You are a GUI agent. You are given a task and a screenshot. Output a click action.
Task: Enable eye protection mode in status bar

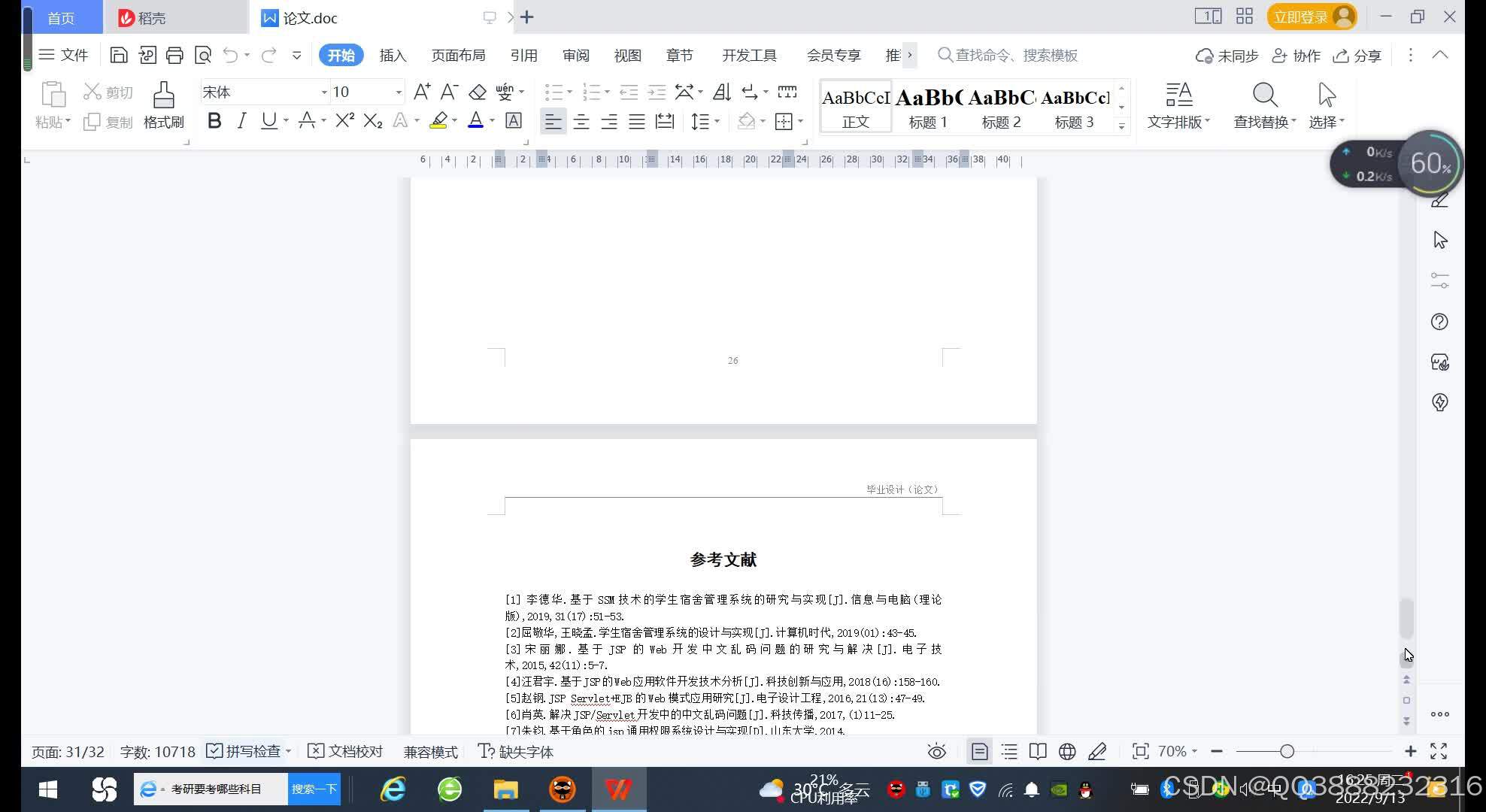point(936,751)
